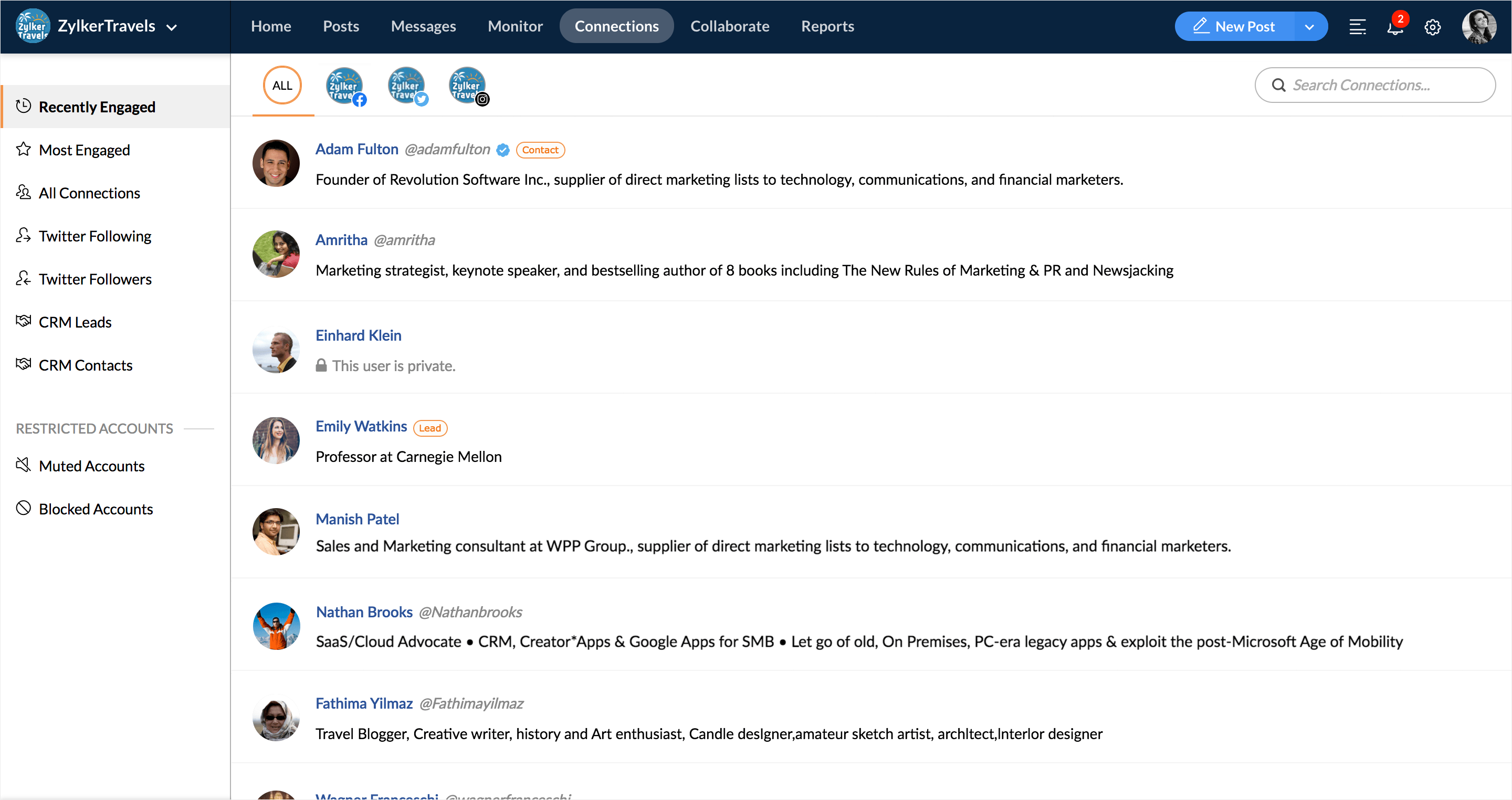Switch to the Reports tab
Viewport: 1512px width, 800px height.
[x=827, y=26]
